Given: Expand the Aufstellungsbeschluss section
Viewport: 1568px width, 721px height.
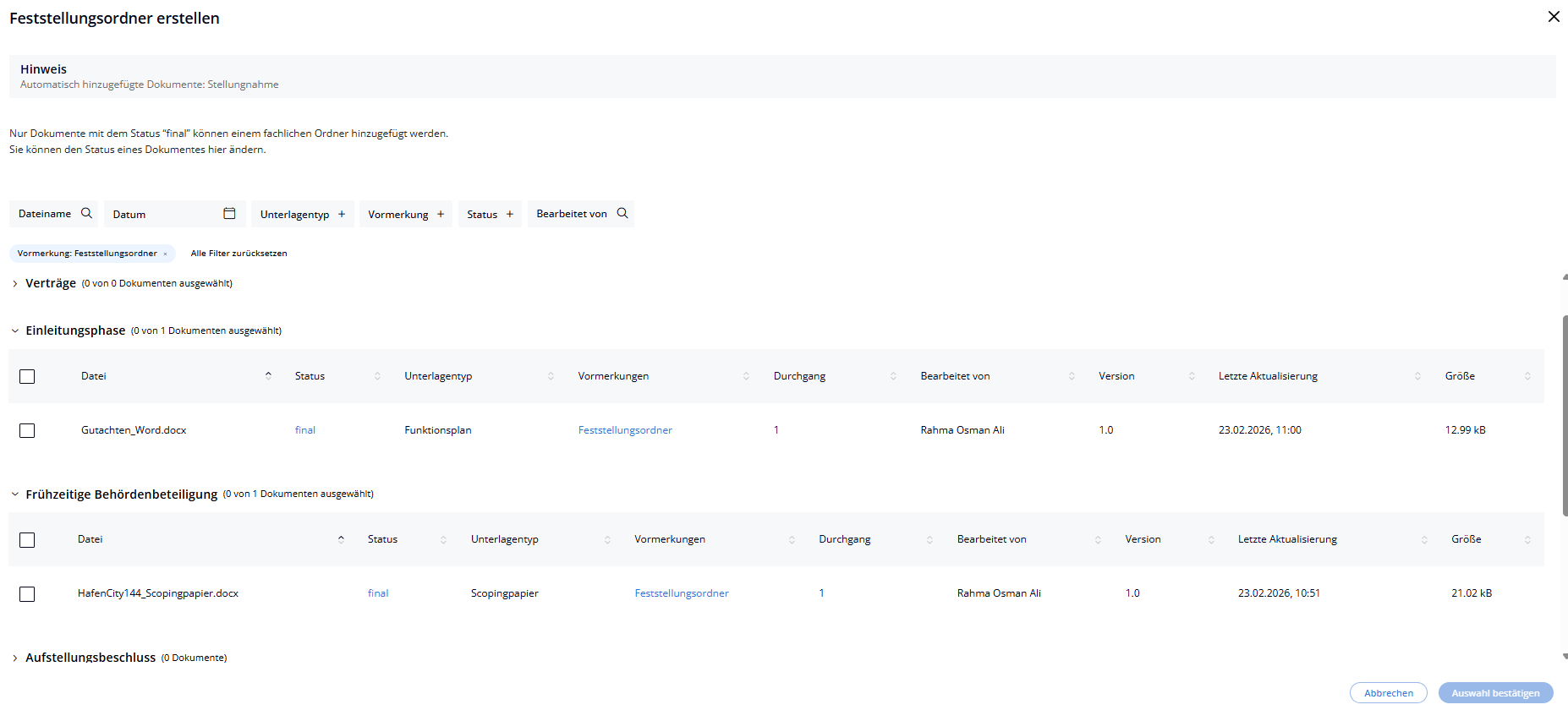Looking at the screenshot, I should [15, 658].
